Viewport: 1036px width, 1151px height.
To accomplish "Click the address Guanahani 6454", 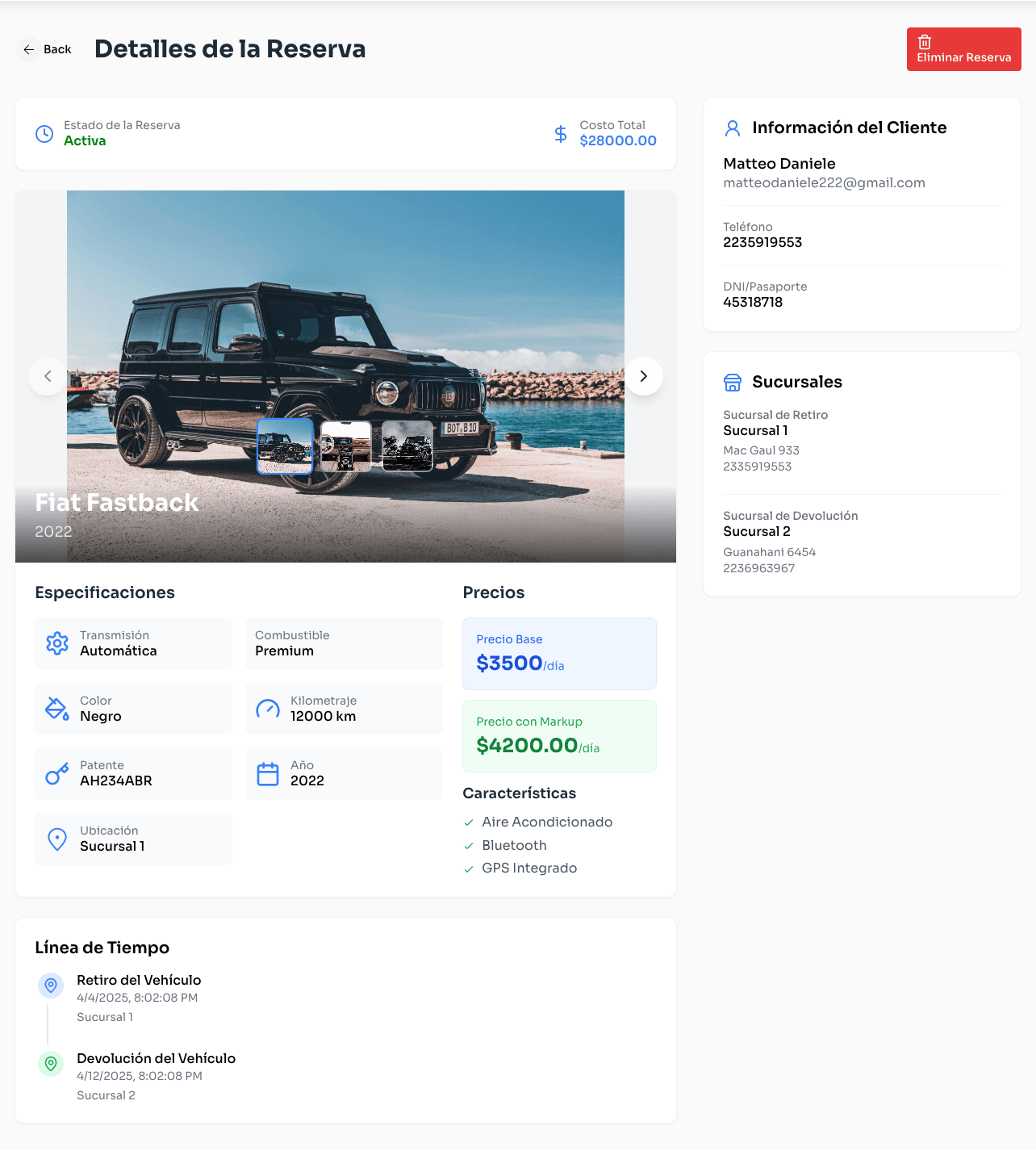I will pos(769,552).
